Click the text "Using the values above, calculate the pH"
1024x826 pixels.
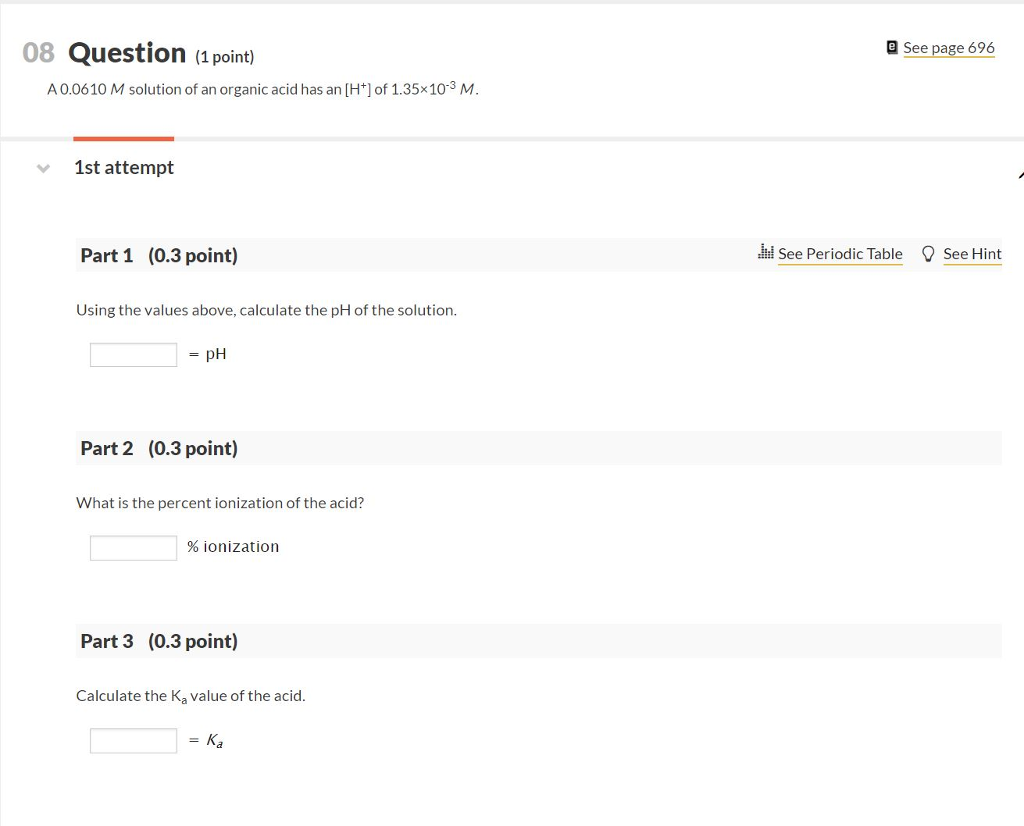(x=213, y=310)
